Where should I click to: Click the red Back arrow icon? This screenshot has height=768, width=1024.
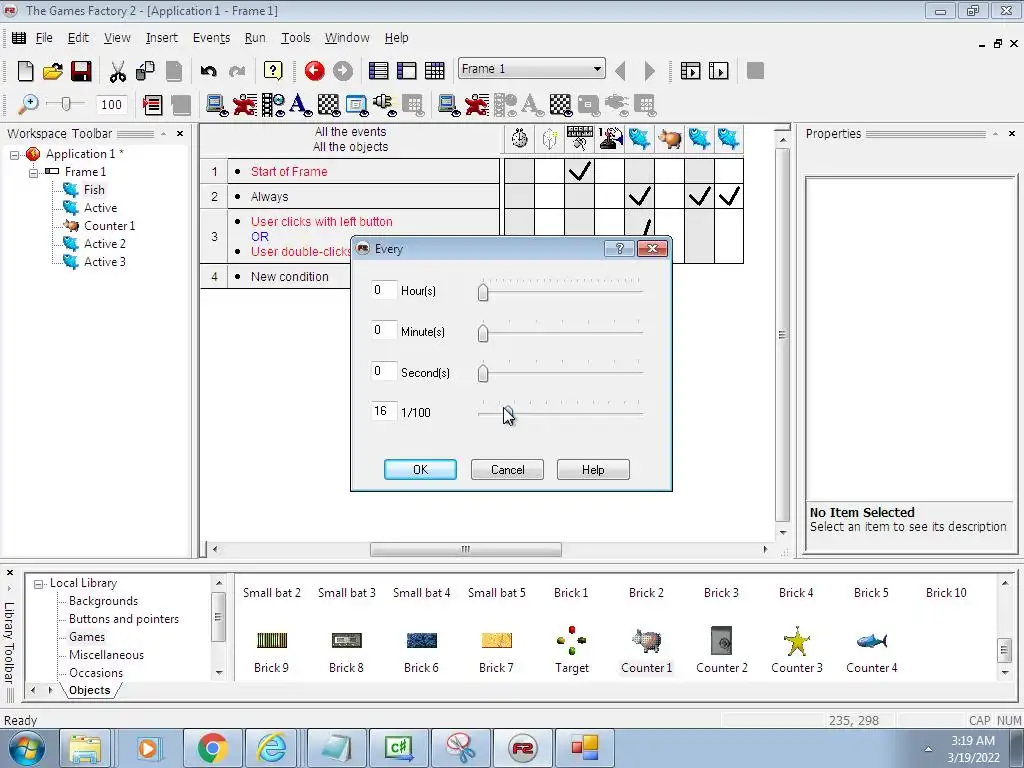(x=314, y=71)
